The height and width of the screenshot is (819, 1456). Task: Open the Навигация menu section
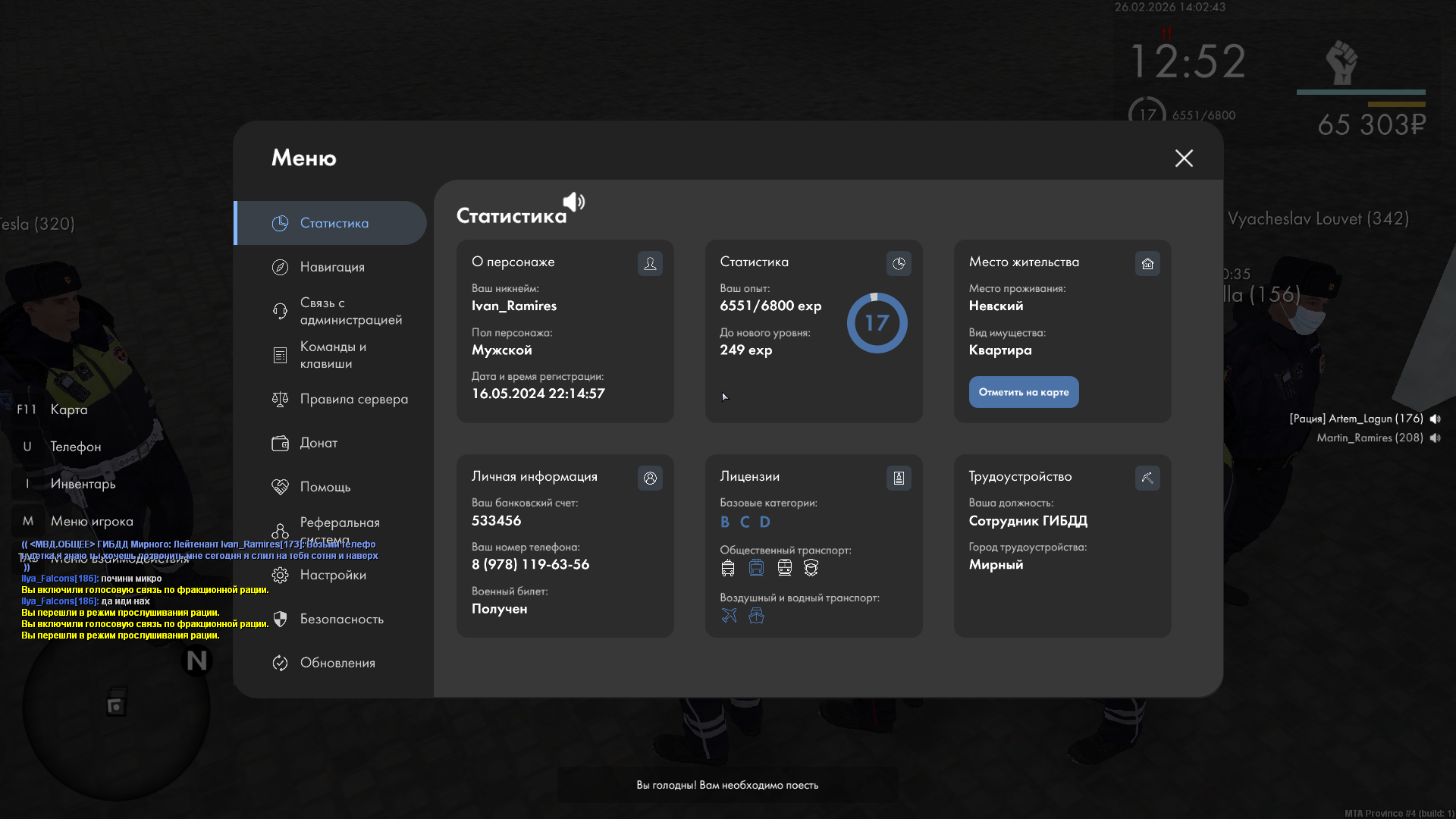click(332, 267)
